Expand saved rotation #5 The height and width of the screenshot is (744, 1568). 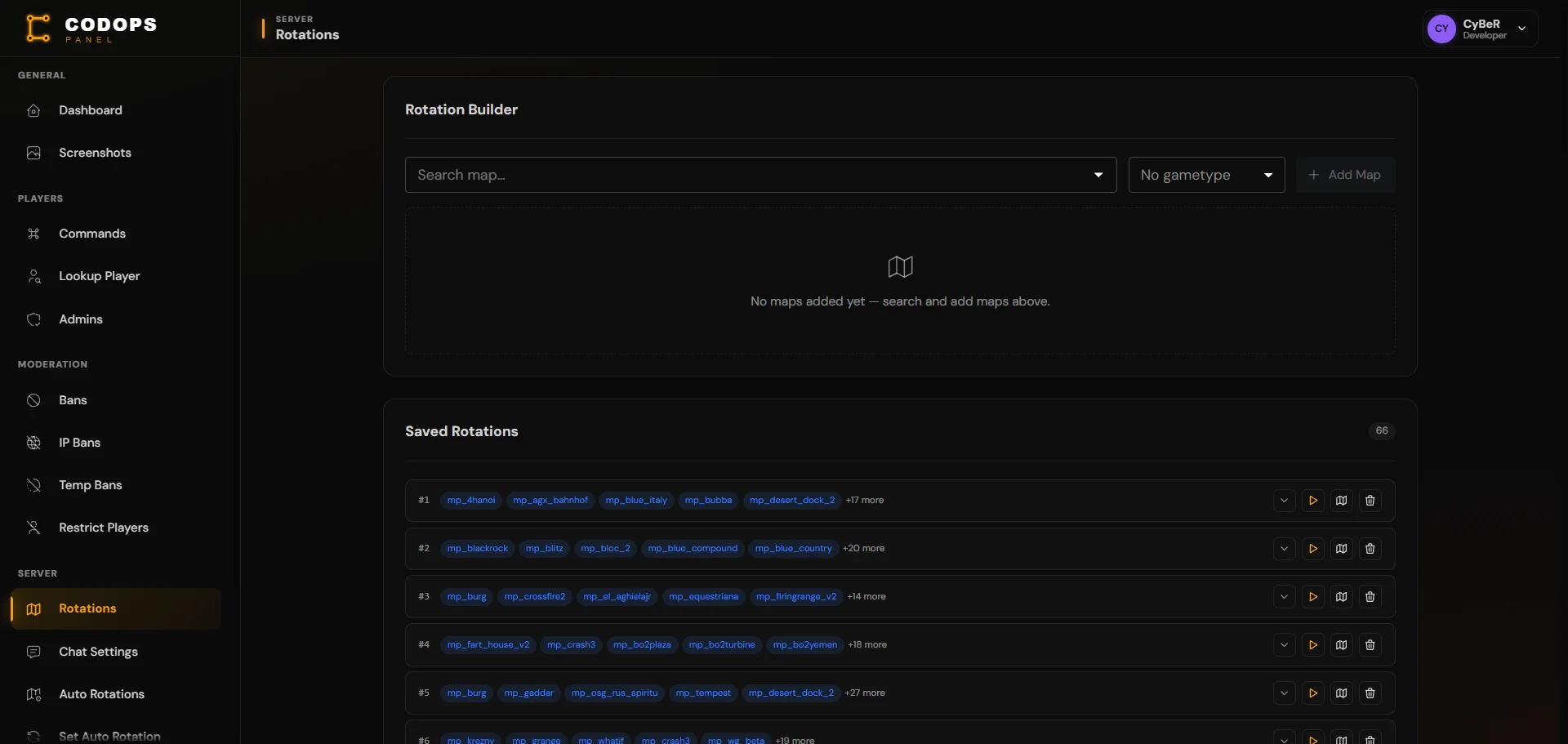pos(1284,693)
